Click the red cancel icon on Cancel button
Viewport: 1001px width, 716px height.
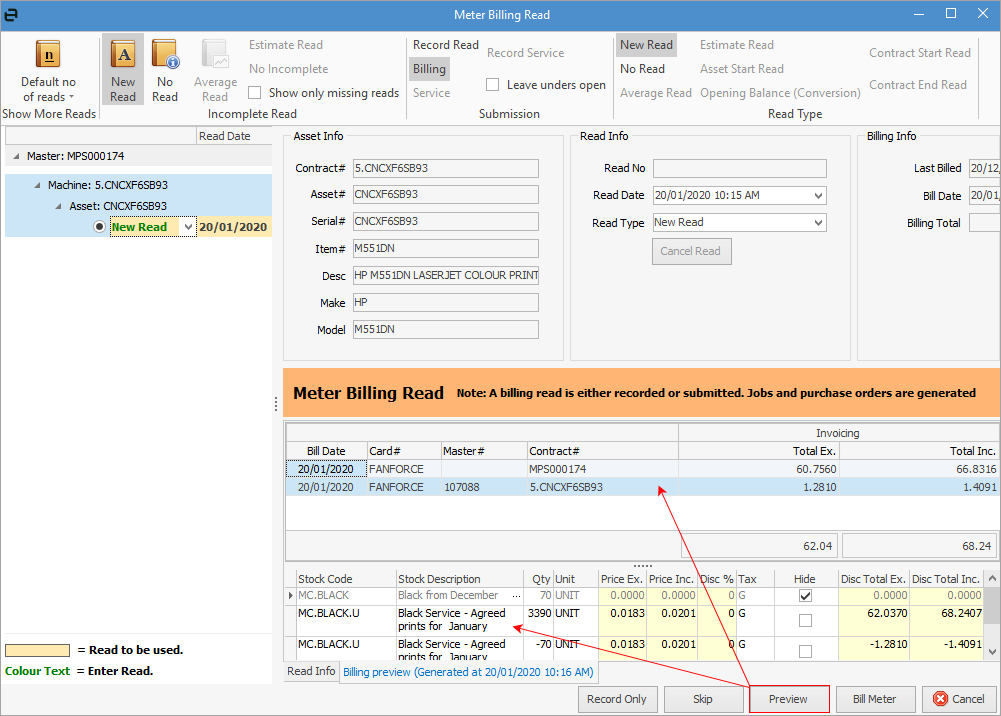point(939,699)
